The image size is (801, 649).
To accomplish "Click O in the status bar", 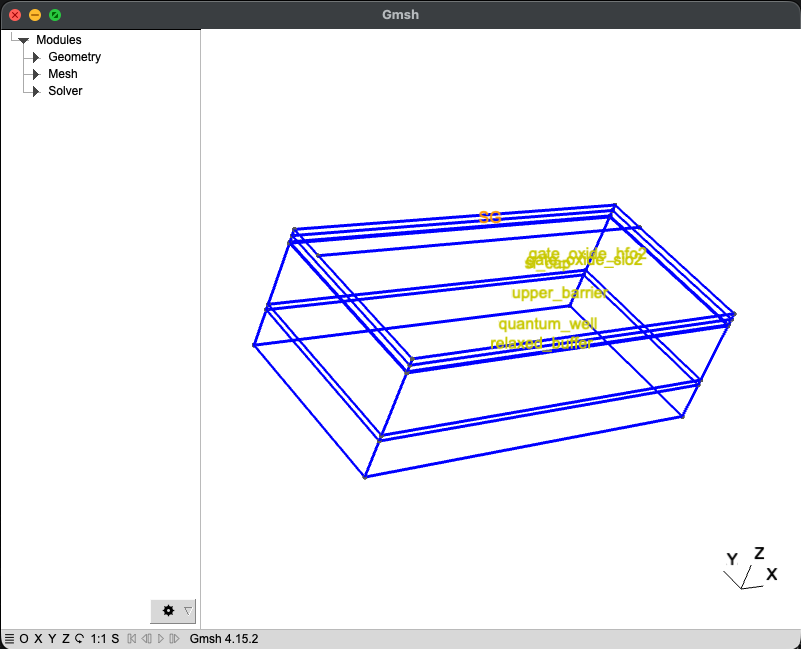I will (23, 639).
